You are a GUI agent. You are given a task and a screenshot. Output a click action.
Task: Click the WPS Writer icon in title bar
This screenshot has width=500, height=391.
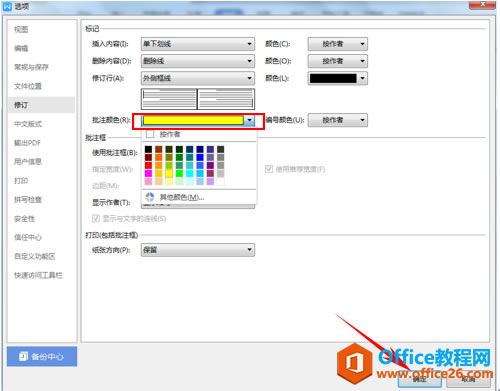pyautogui.click(x=7, y=6)
